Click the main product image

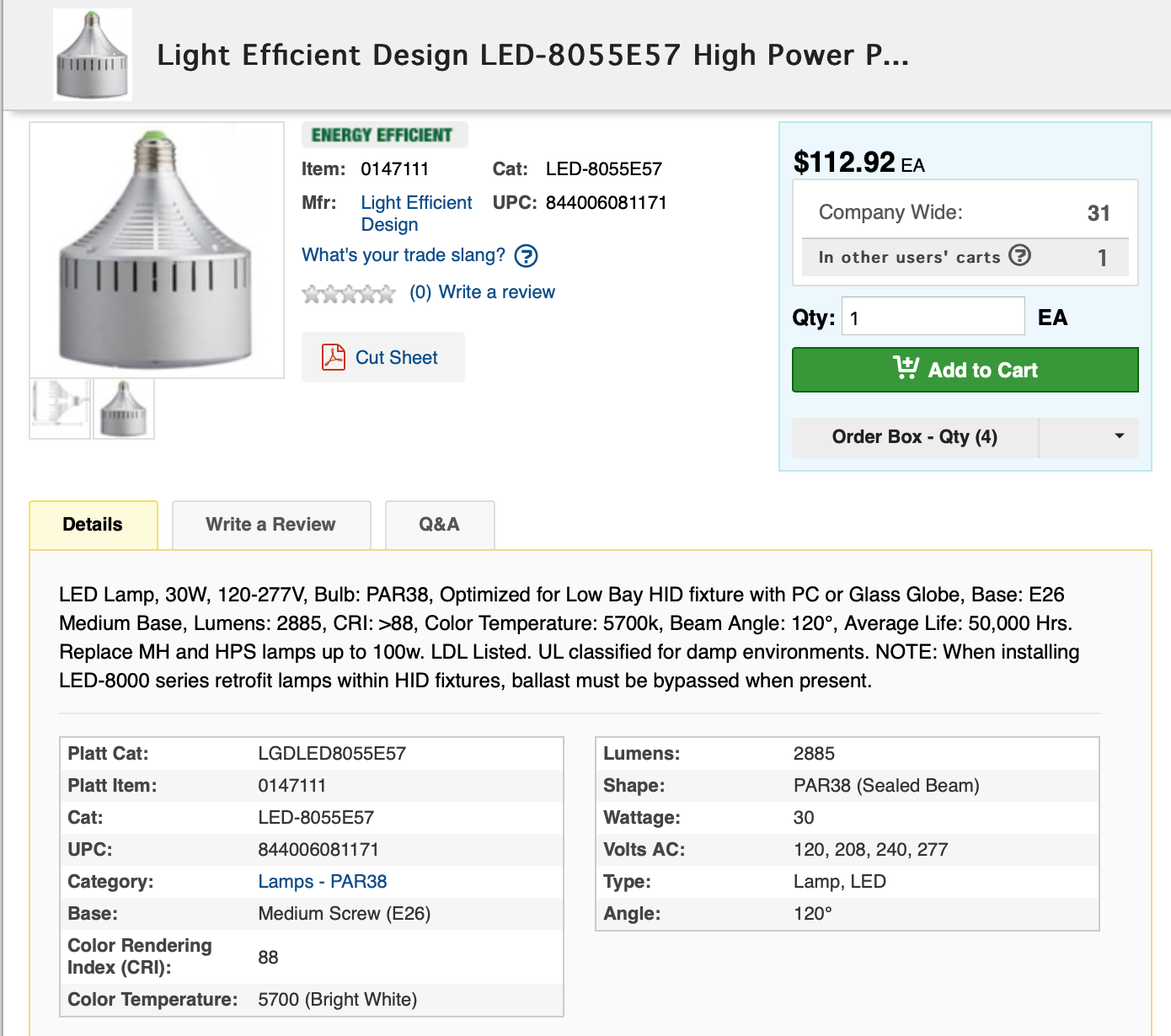(x=156, y=248)
